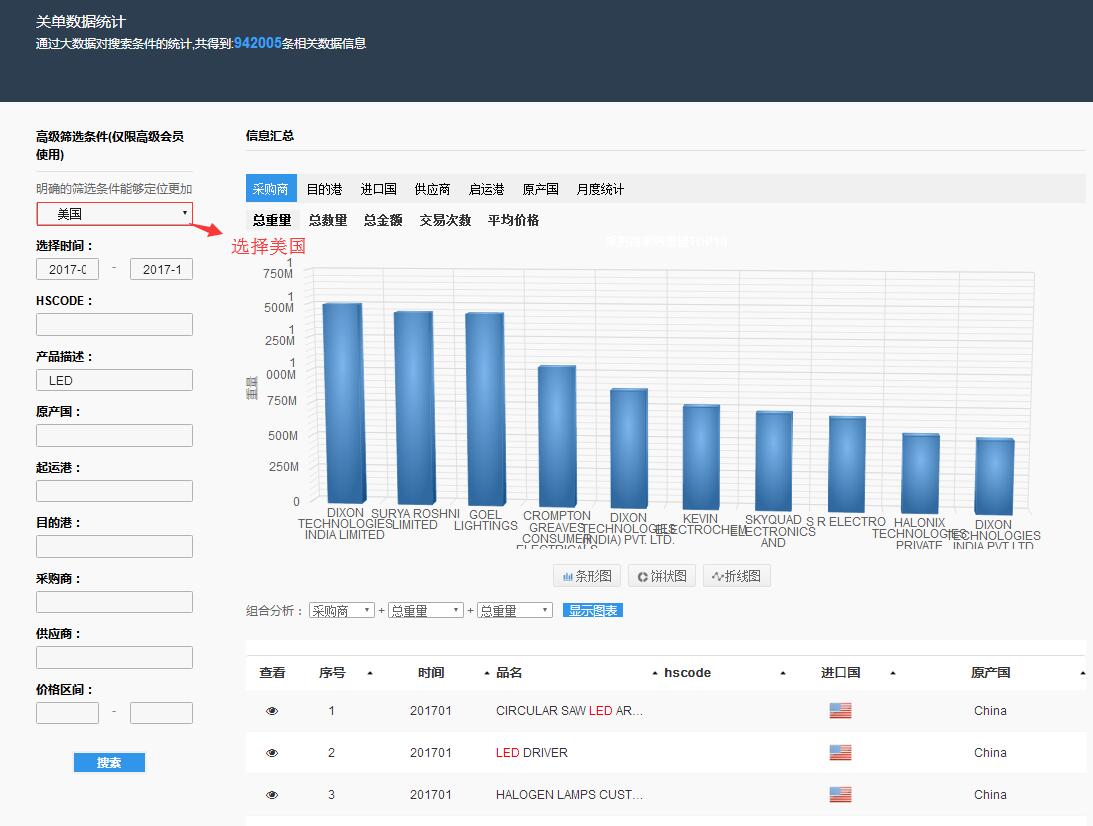Click the DIXON TECHNOLOGIES INDIA LIMITED bar

[344, 403]
